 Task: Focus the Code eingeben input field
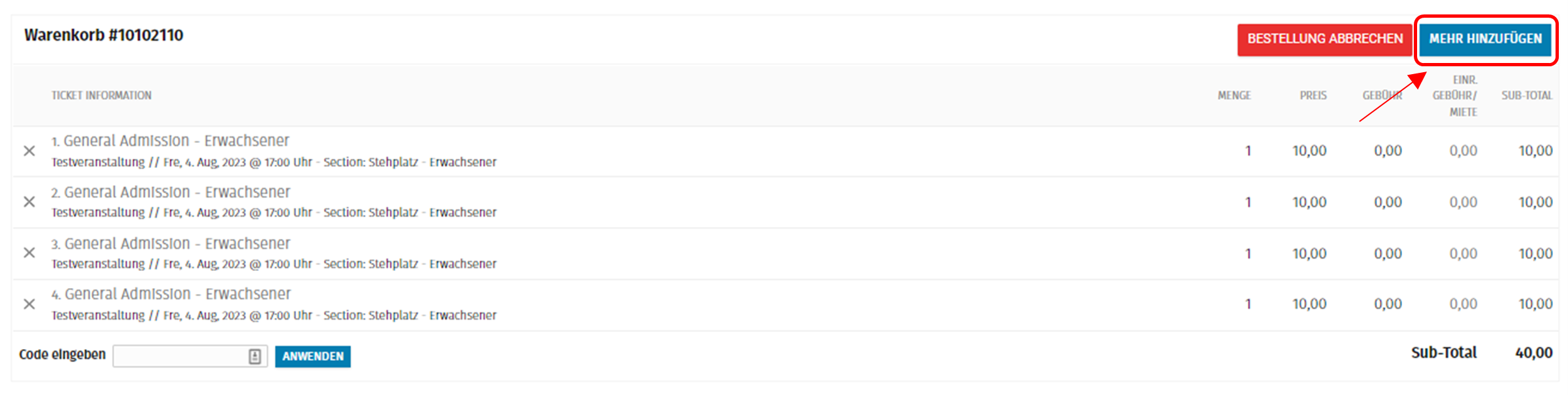pos(178,356)
